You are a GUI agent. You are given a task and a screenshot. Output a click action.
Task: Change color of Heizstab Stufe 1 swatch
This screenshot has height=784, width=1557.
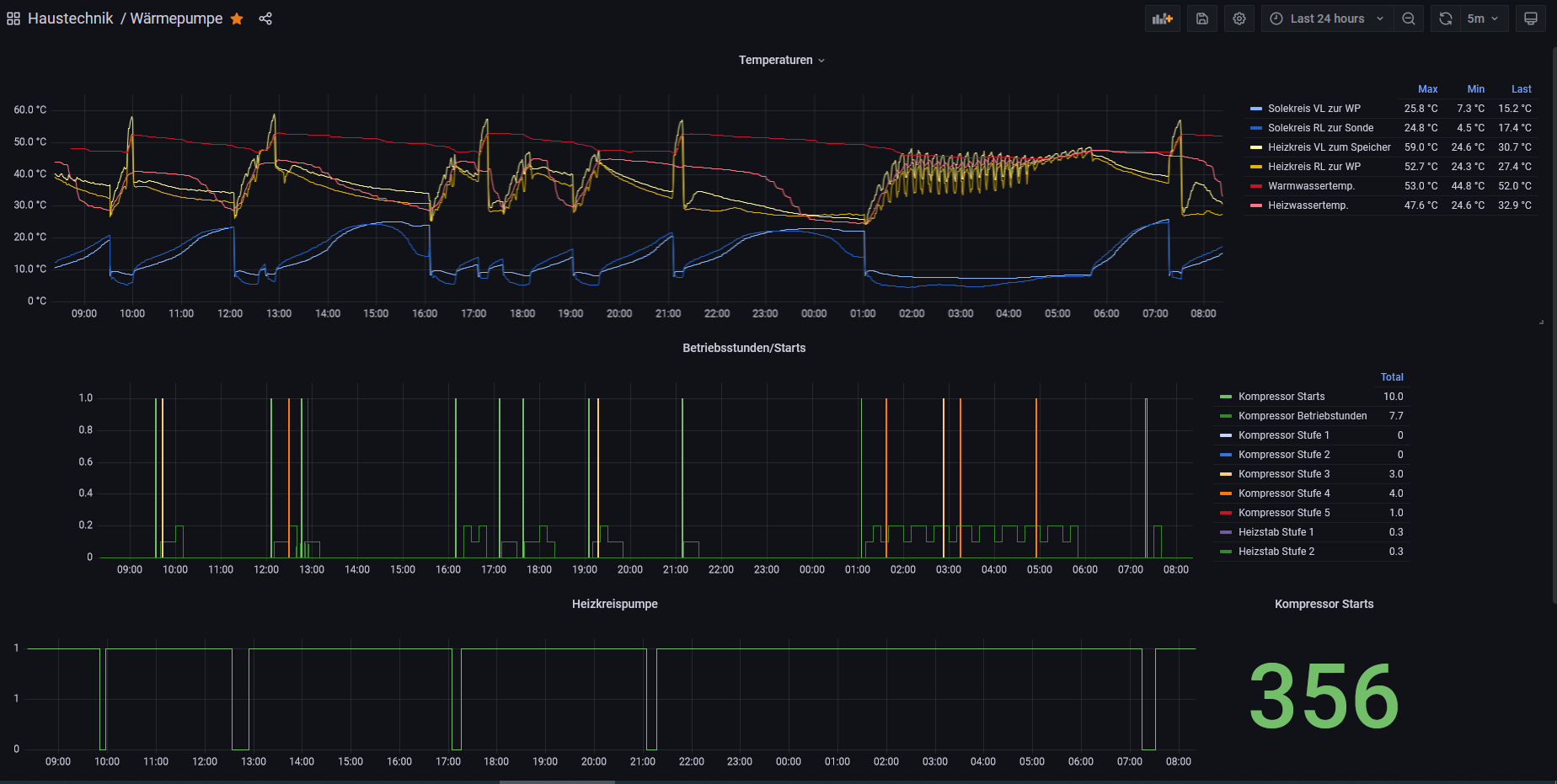[x=1226, y=532]
